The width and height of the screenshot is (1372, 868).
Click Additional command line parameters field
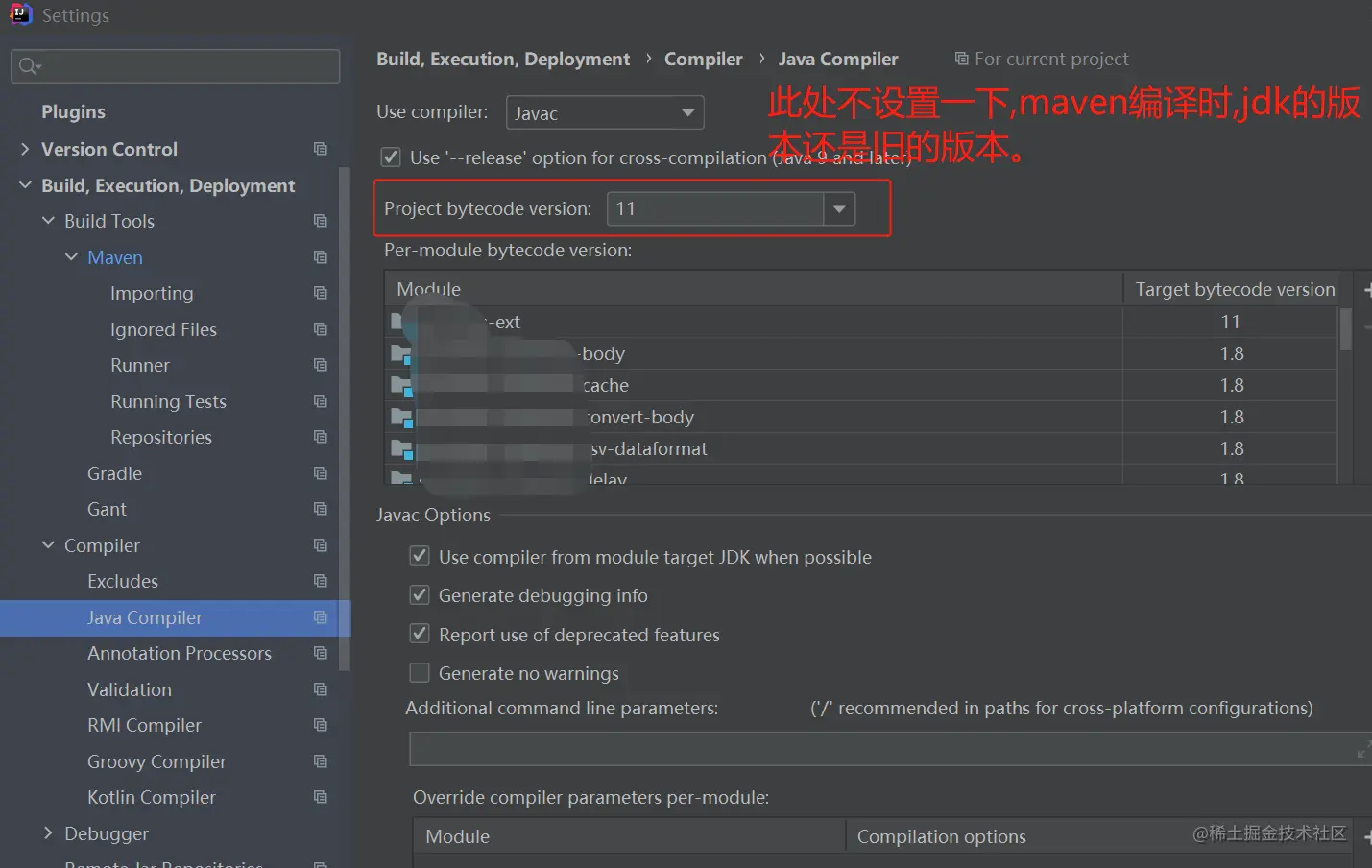point(890,749)
